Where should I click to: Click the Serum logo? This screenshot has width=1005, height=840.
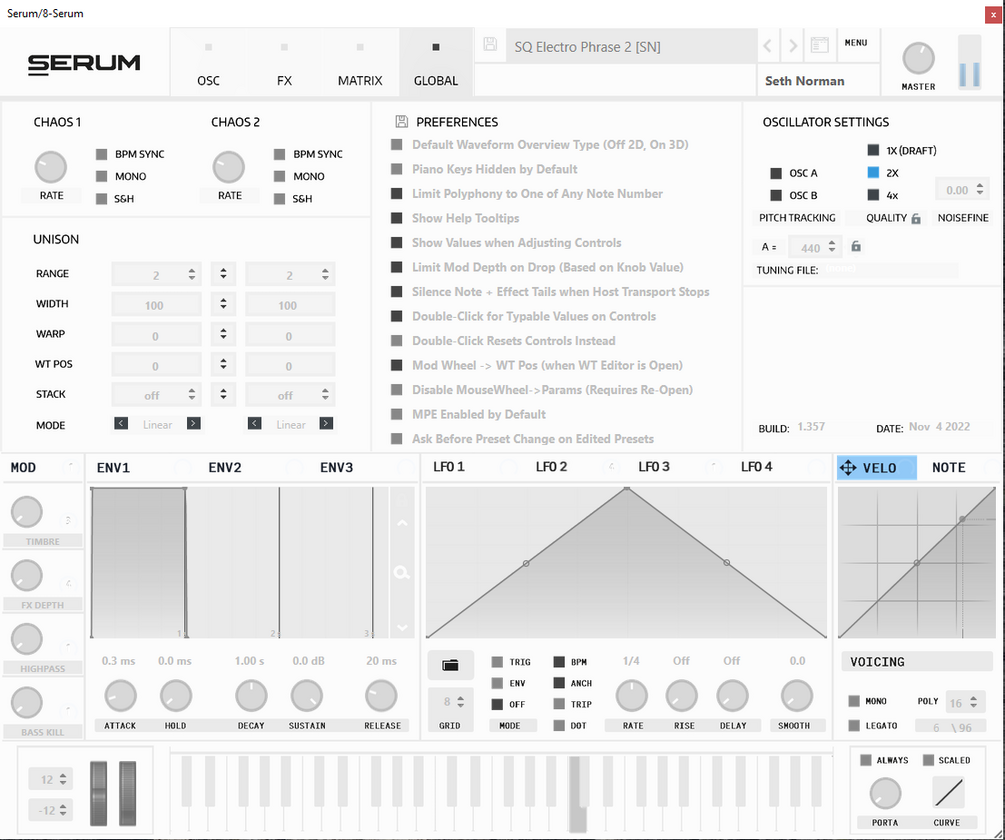pos(84,64)
